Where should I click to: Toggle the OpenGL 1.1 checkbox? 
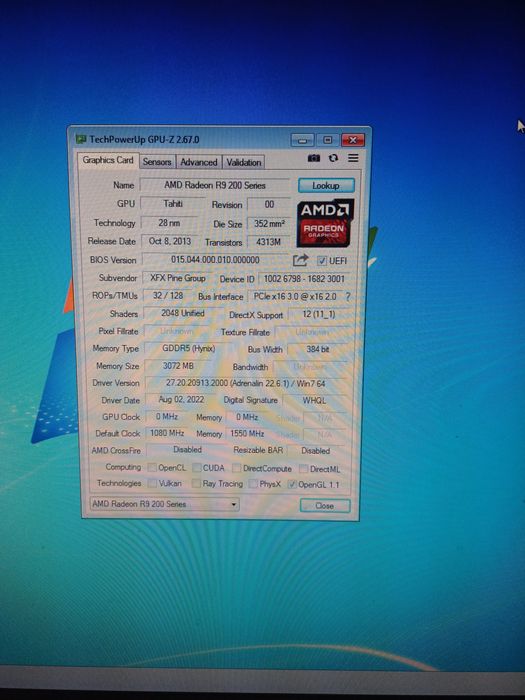tap(292, 484)
